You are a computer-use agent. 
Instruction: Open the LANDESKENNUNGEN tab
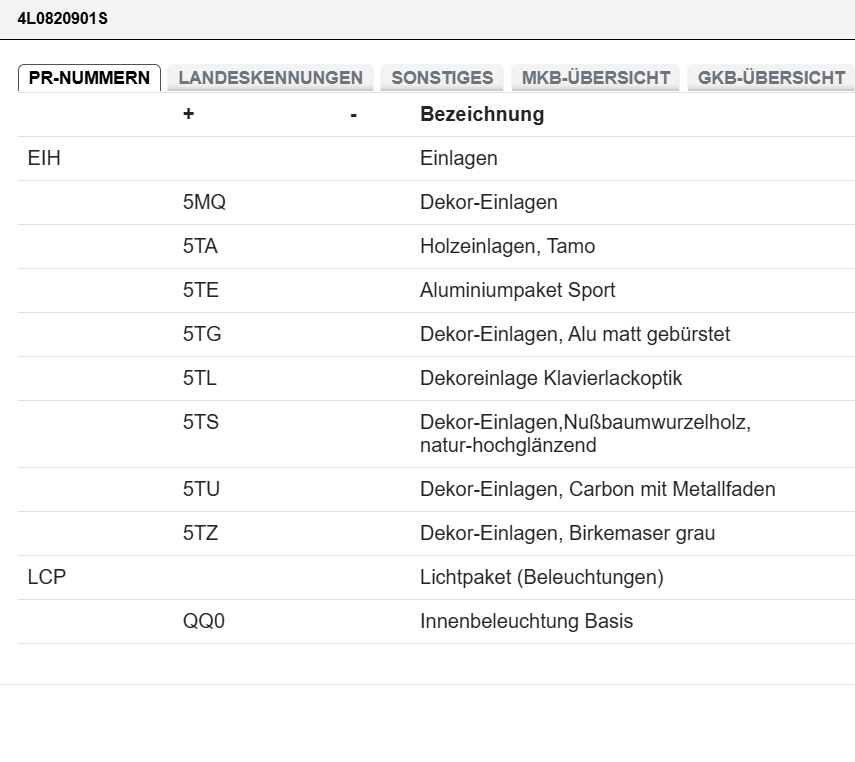point(270,78)
